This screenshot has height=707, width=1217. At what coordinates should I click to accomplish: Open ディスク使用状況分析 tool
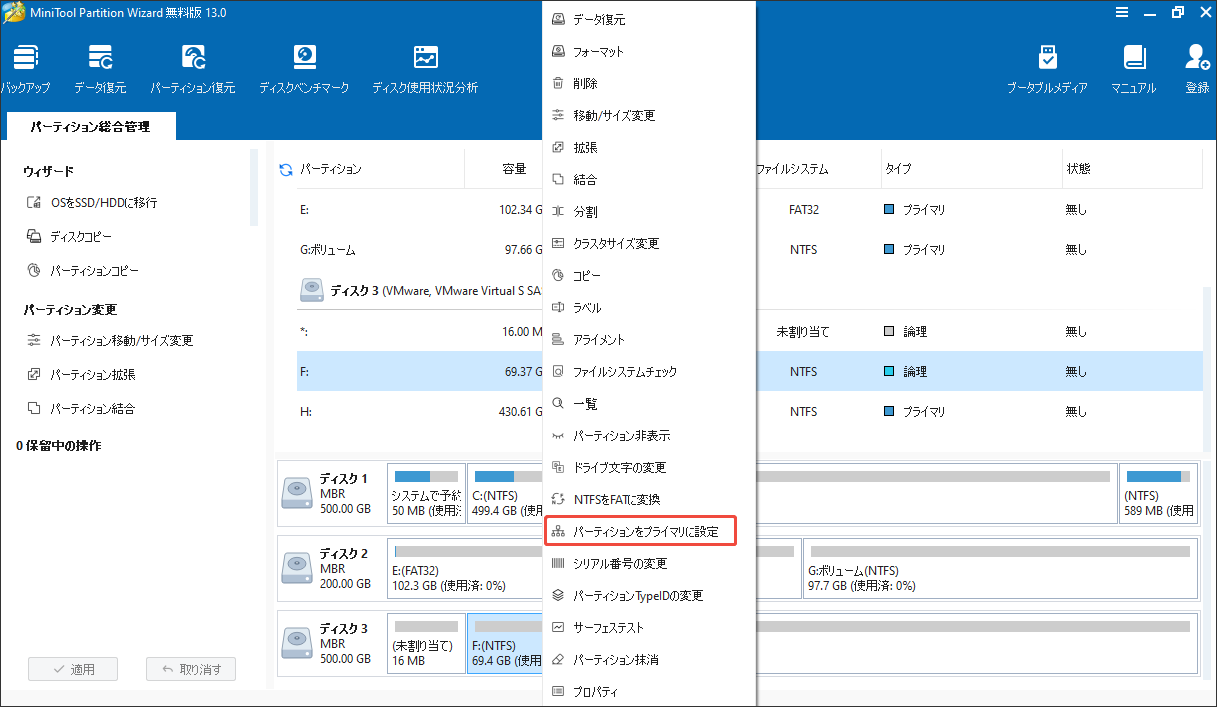click(425, 68)
